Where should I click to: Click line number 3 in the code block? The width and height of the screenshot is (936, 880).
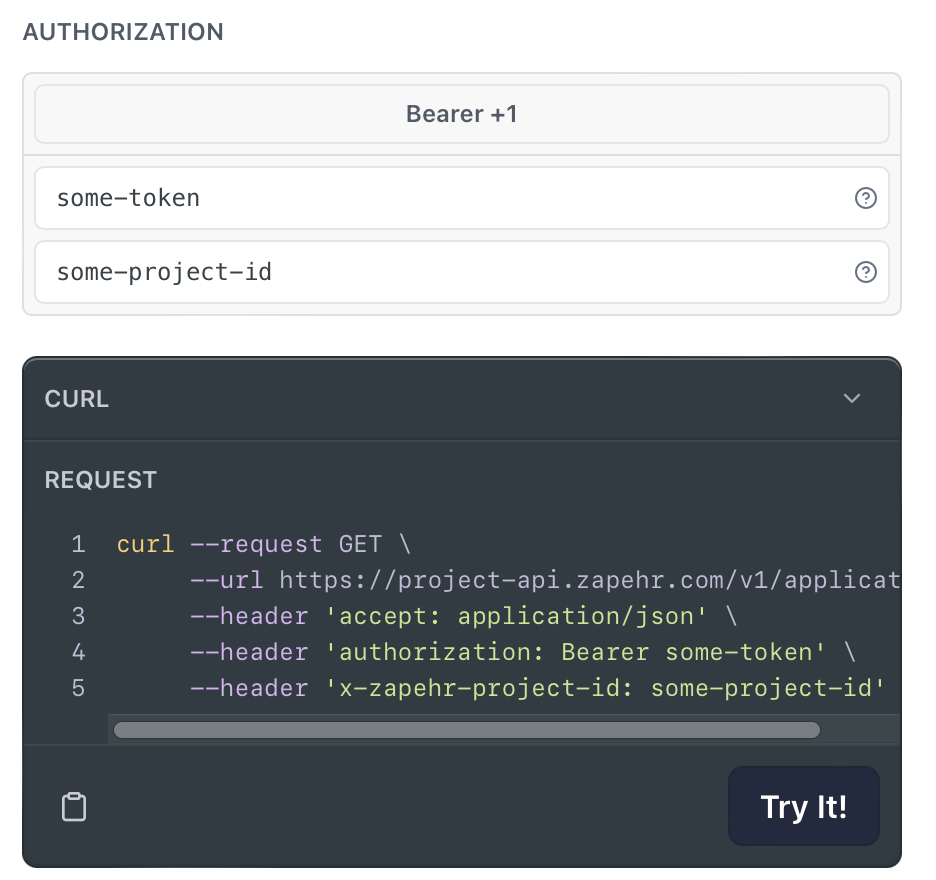78,616
